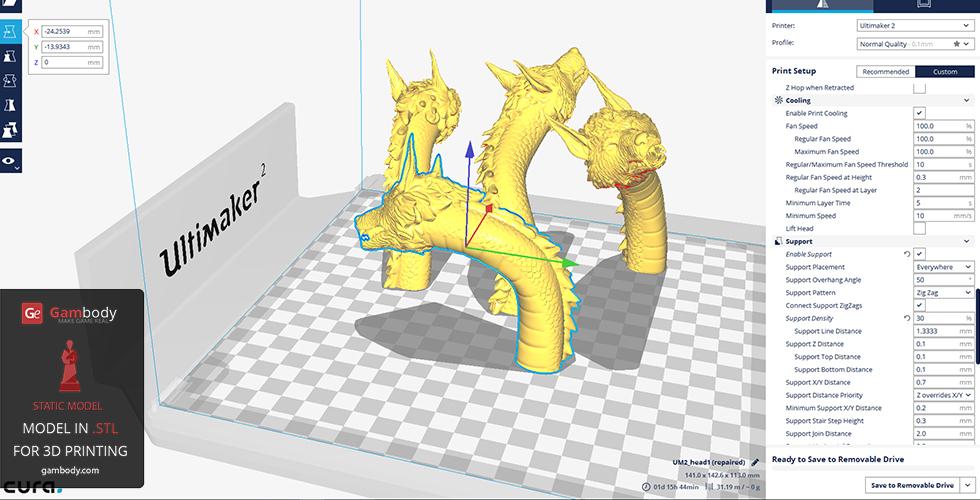Toggle Z Hop when Retracted checkbox
Image resolution: width=980 pixels, height=500 pixels.
tap(919, 88)
